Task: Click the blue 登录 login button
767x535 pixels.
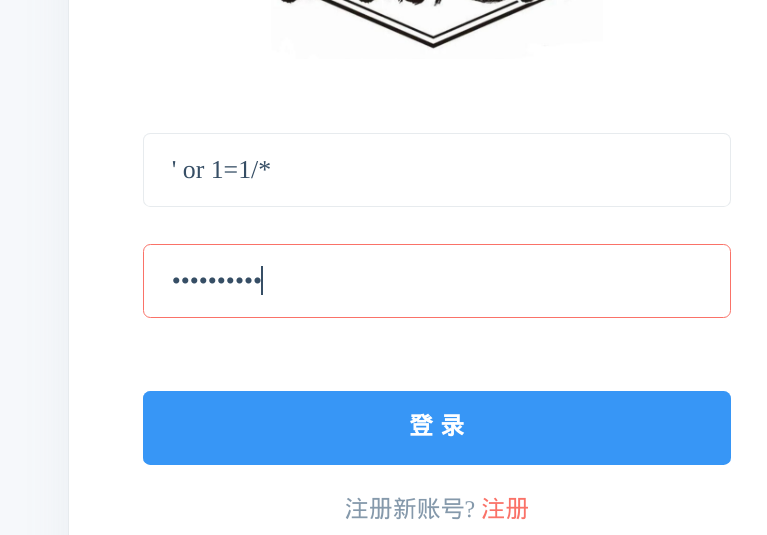Action: pos(437,427)
